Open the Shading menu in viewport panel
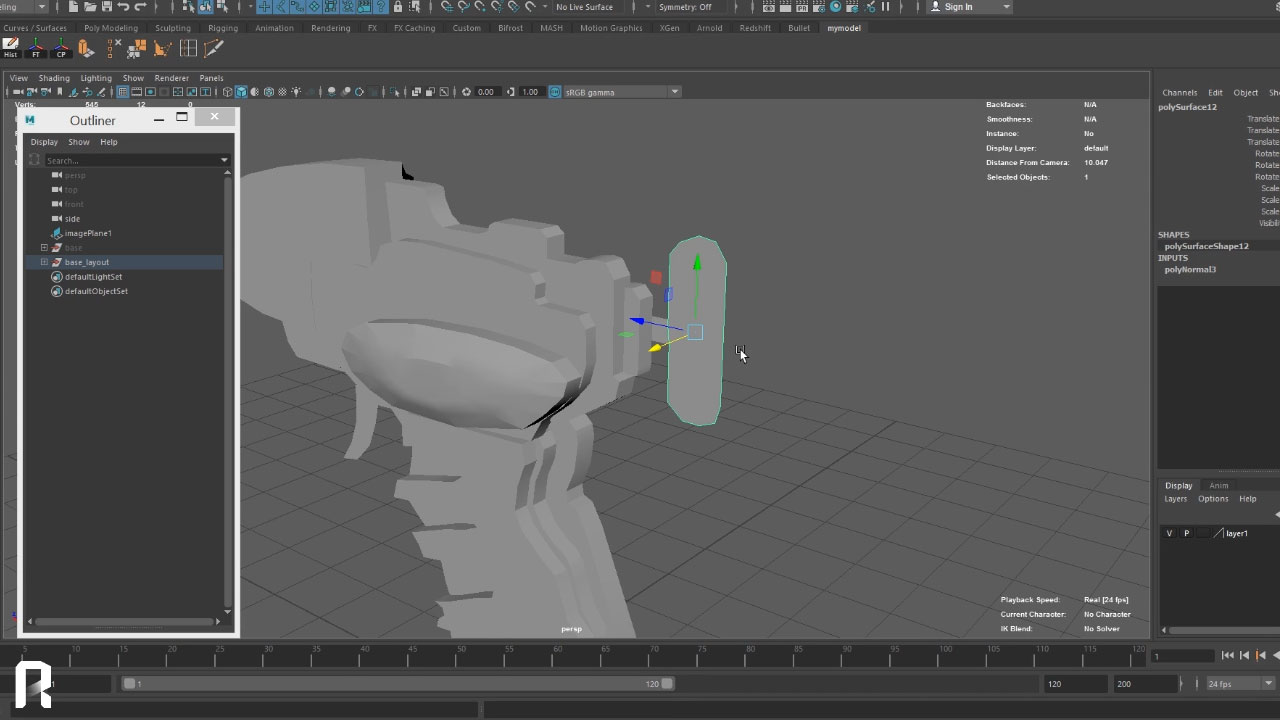Viewport: 1280px width, 720px height. click(x=54, y=78)
